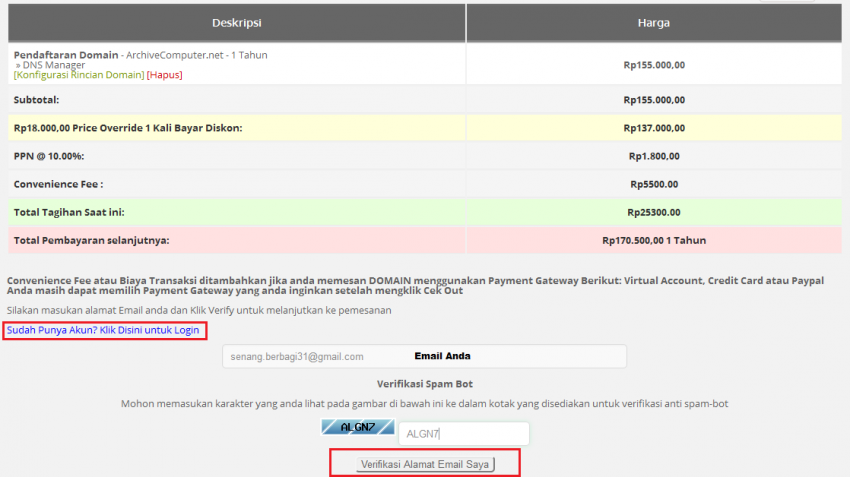850x477 pixels.
Task: Click the Convenience Fee row label
Action: [58, 184]
